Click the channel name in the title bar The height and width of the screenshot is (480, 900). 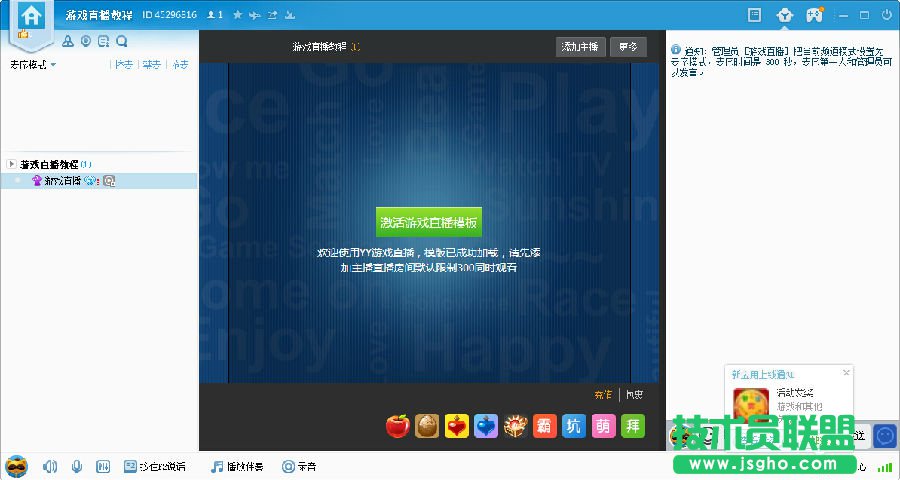pyautogui.click(x=99, y=15)
